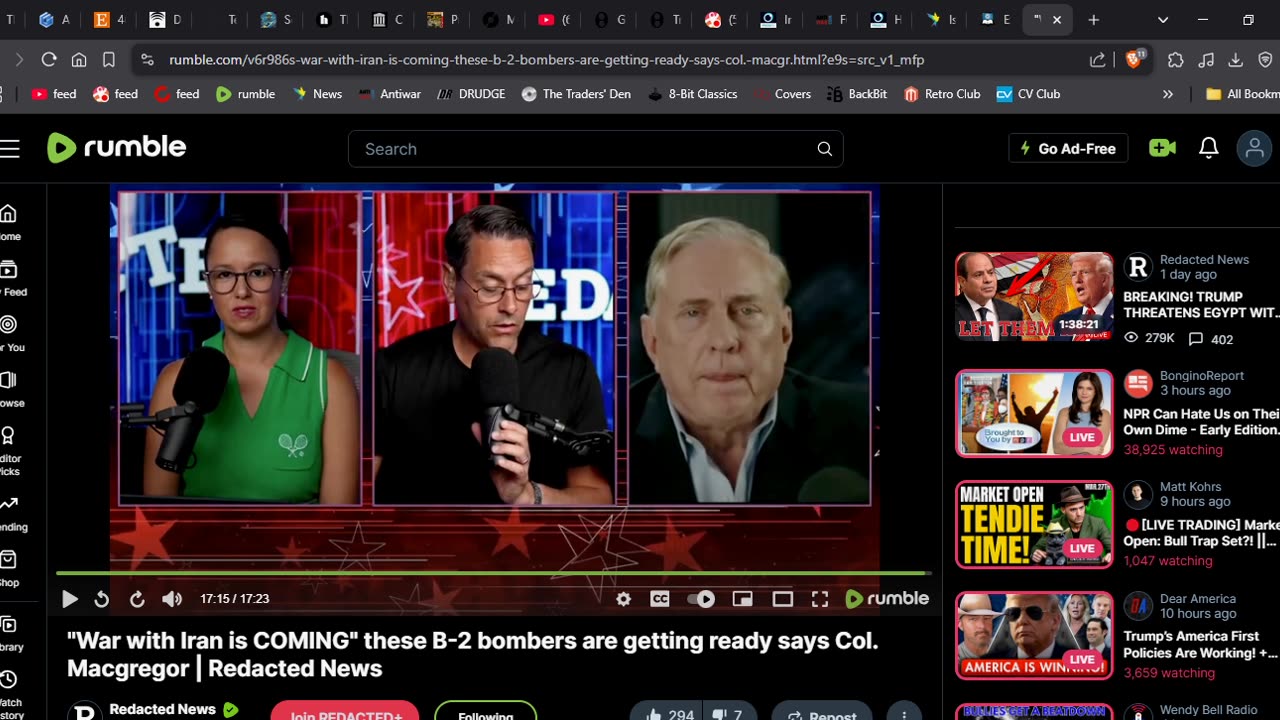The height and width of the screenshot is (720, 1280).
Task: Switch to theater mode
Action: [783, 599]
